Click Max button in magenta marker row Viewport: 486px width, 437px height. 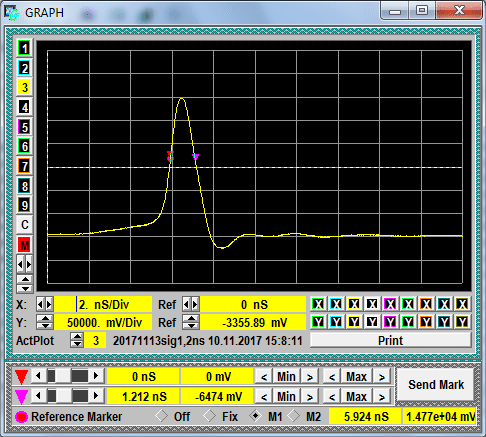(356, 397)
